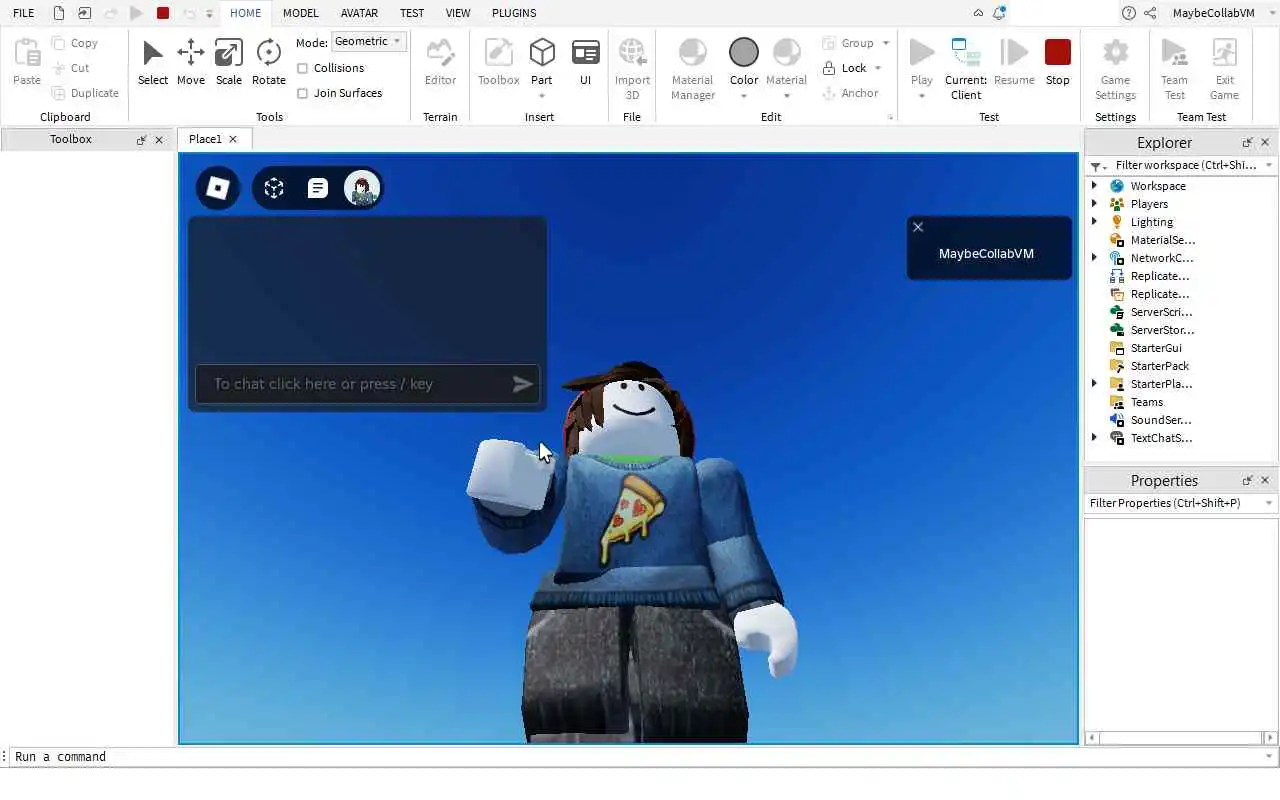
Task: Open the UI editor button
Action: (x=586, y=63)
